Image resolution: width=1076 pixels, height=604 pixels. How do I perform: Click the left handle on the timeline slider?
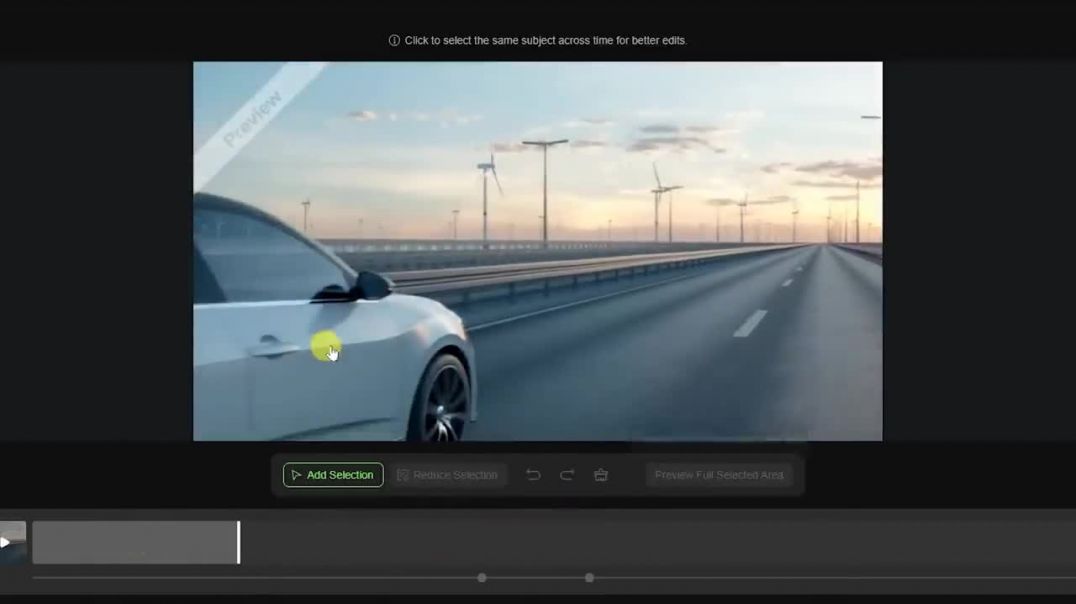(482, 578)
